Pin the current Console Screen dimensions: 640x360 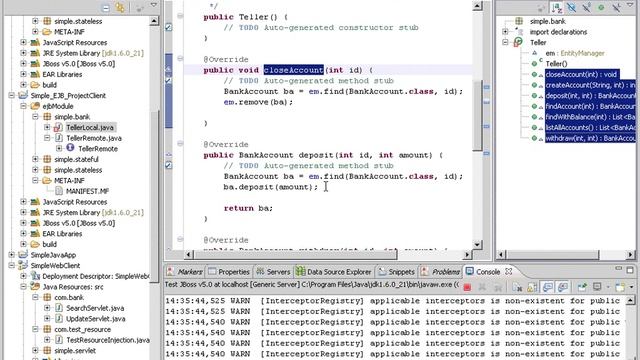click(582, 287)
